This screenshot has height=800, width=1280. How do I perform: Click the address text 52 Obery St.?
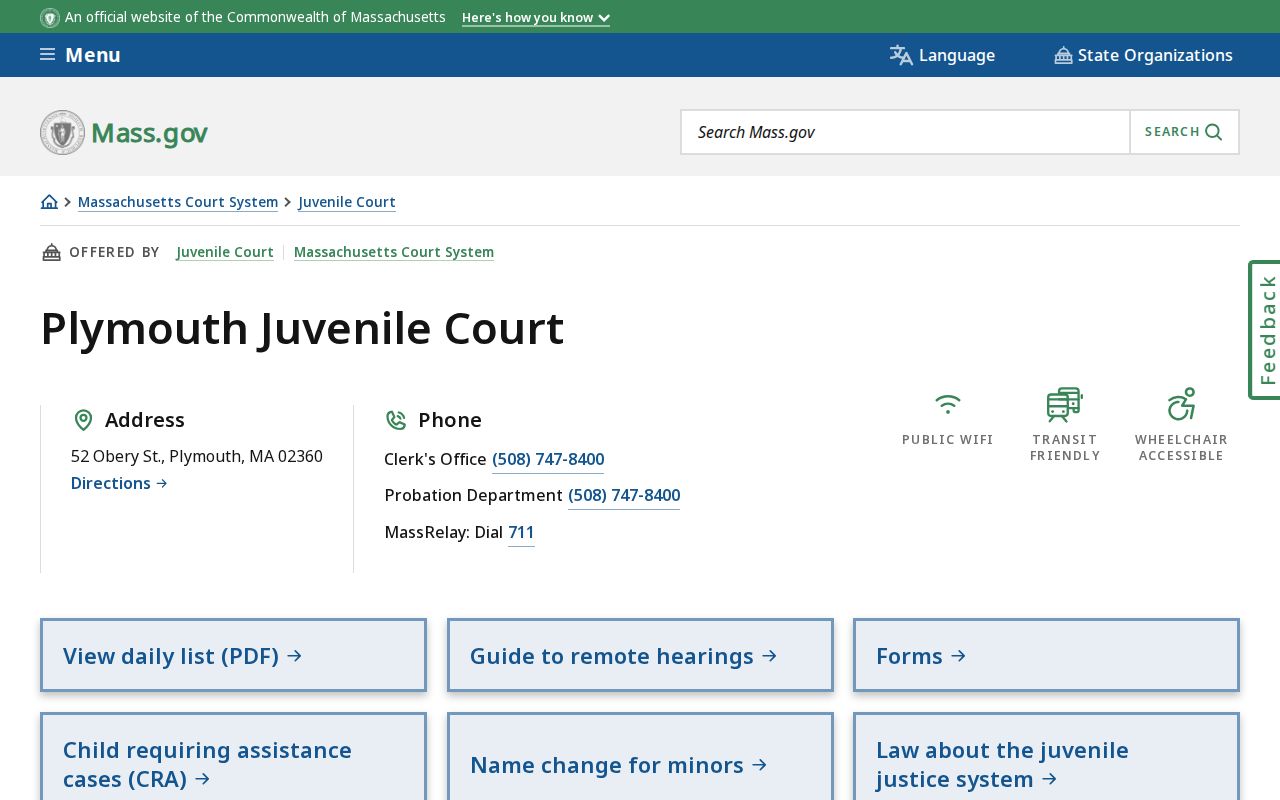coord(197,456)
